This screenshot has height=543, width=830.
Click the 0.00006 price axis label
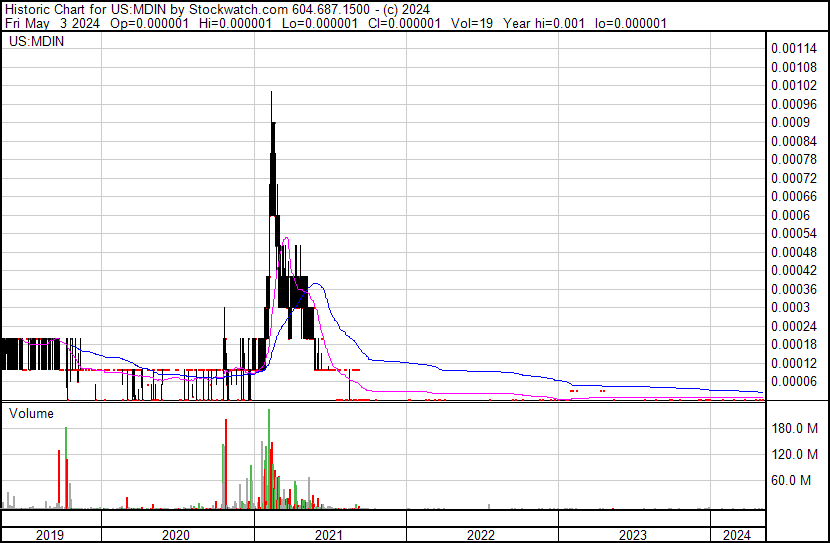click(x=794, y=381)
